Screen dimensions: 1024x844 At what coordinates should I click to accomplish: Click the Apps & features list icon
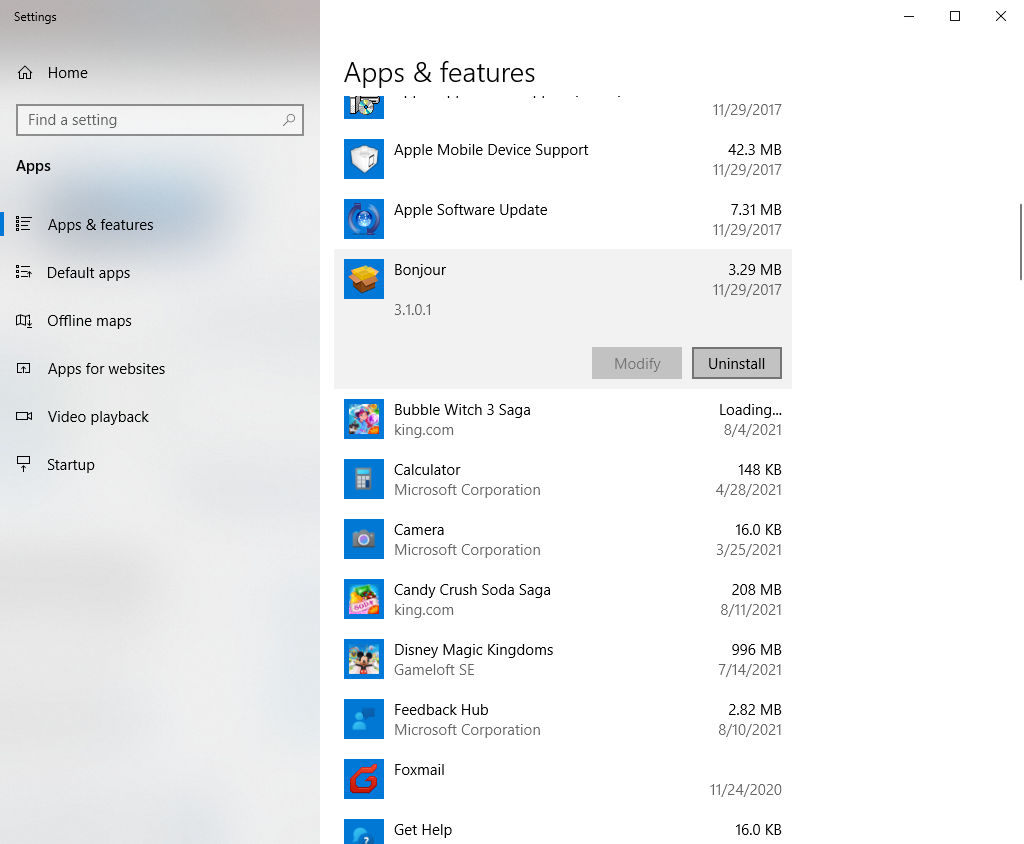click(x=24, y=224)
